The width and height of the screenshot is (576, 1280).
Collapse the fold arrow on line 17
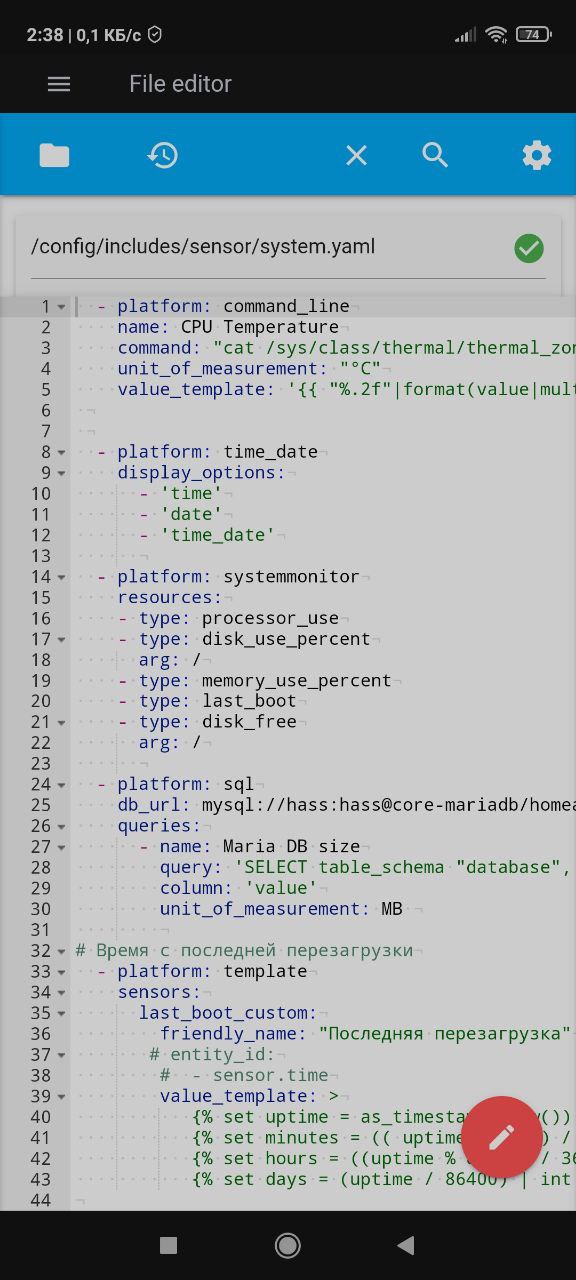(x=61, y=639)
